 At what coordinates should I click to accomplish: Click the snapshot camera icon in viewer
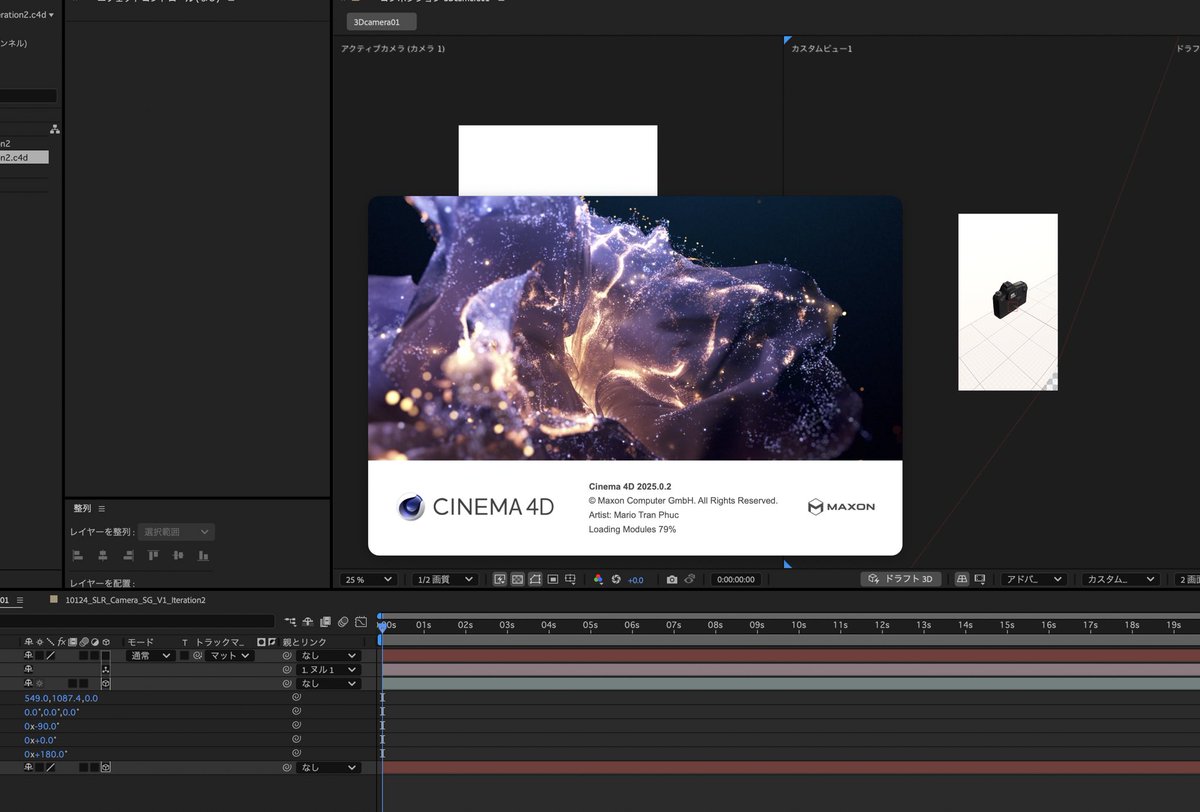671,579
